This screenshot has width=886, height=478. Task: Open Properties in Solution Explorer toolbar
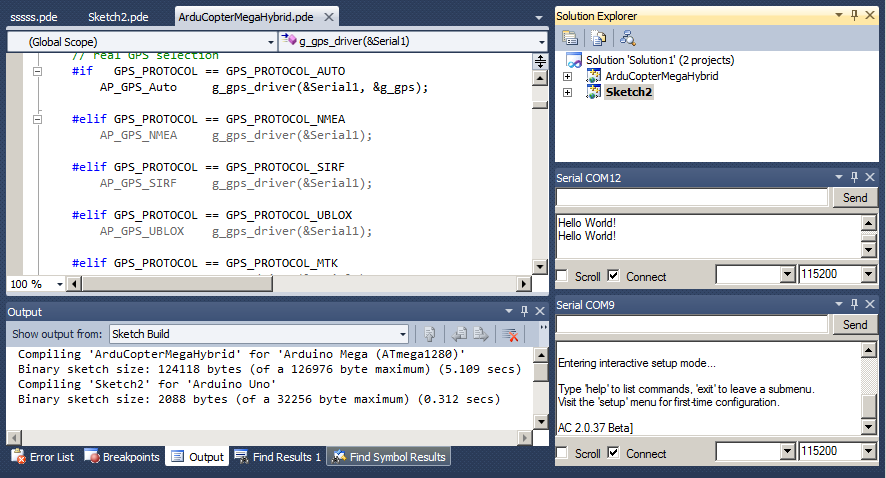(x=570, y=38)
